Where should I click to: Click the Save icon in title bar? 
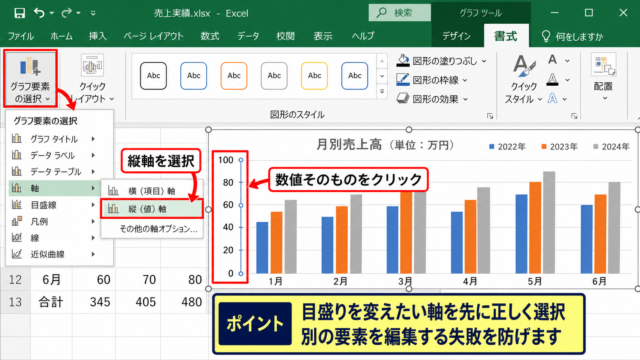19,13
